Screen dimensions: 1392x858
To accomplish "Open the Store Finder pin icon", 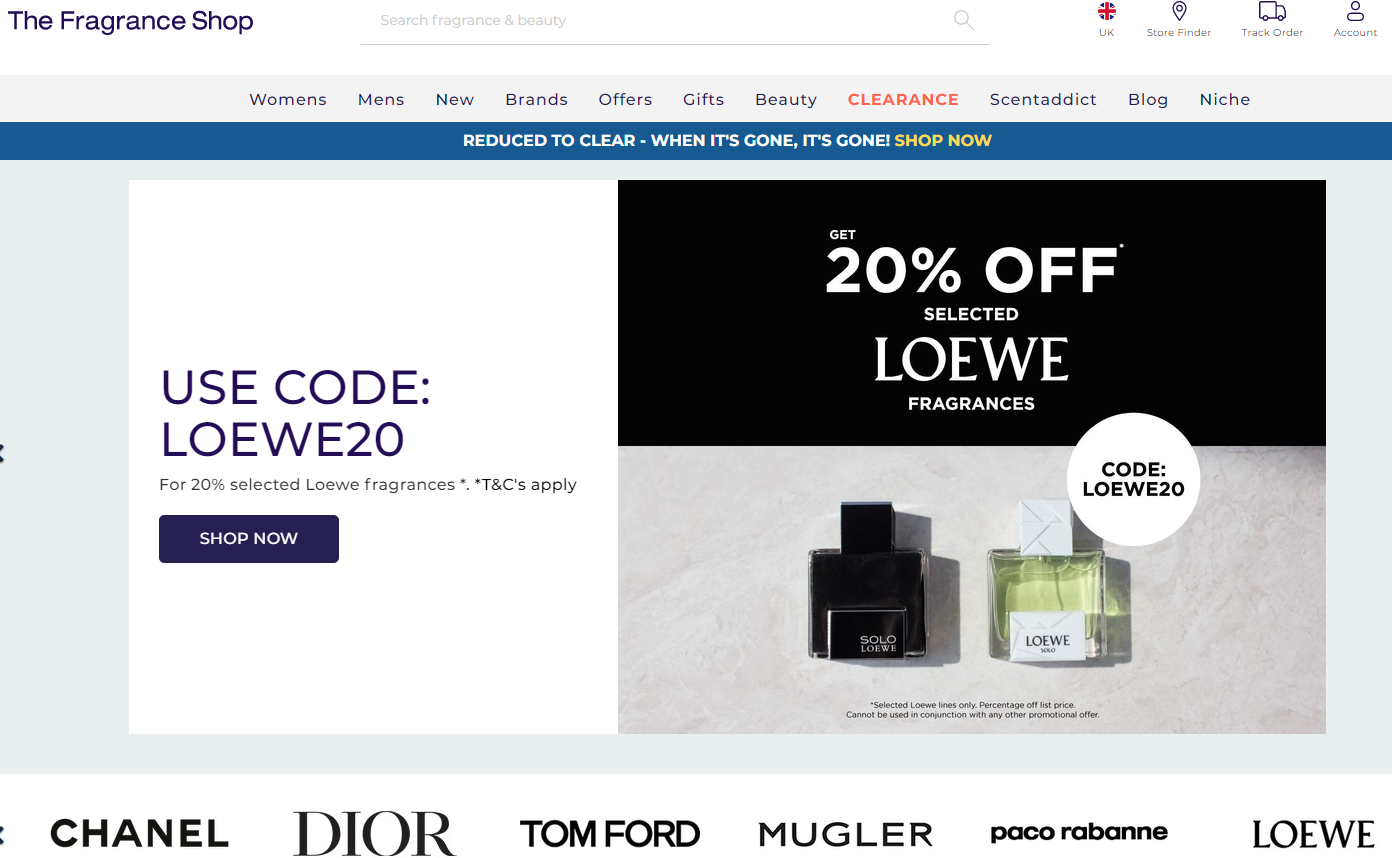I will (1179, 11).
